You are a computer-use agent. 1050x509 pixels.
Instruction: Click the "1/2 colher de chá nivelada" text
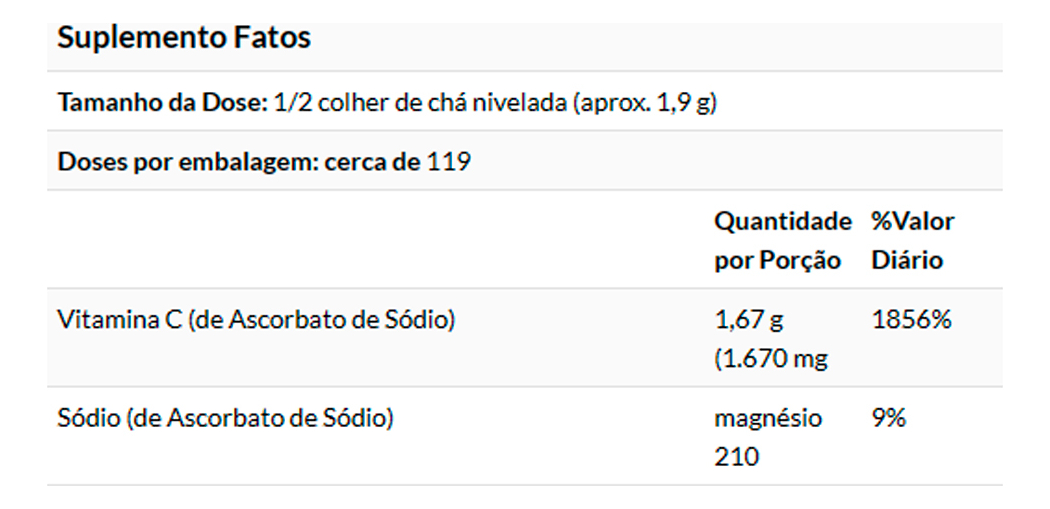pyautogui.click(x=419, y=102)
